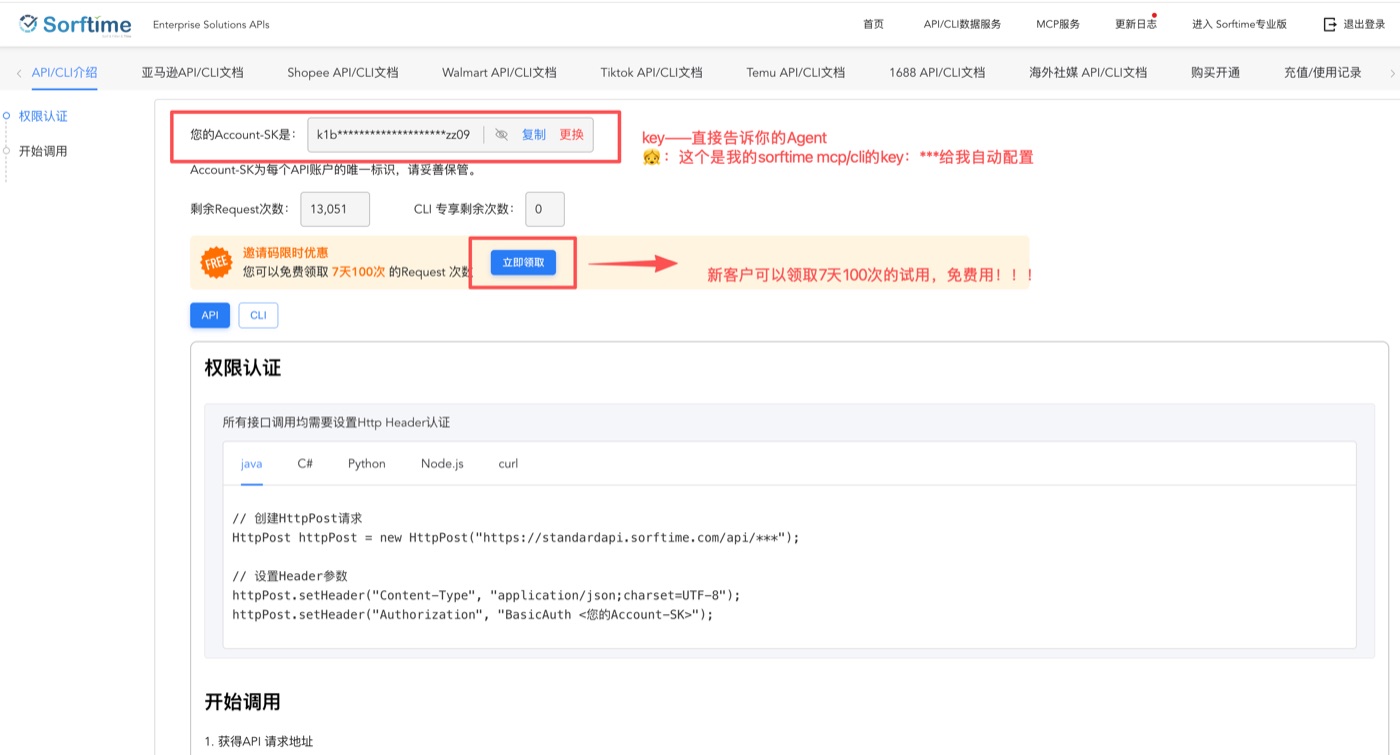This screenshot has height=755, width=1400.
Task: Switch to the Walmart API/CLI文档 tab
Action: pyautogui.click(x=499, y=72)
